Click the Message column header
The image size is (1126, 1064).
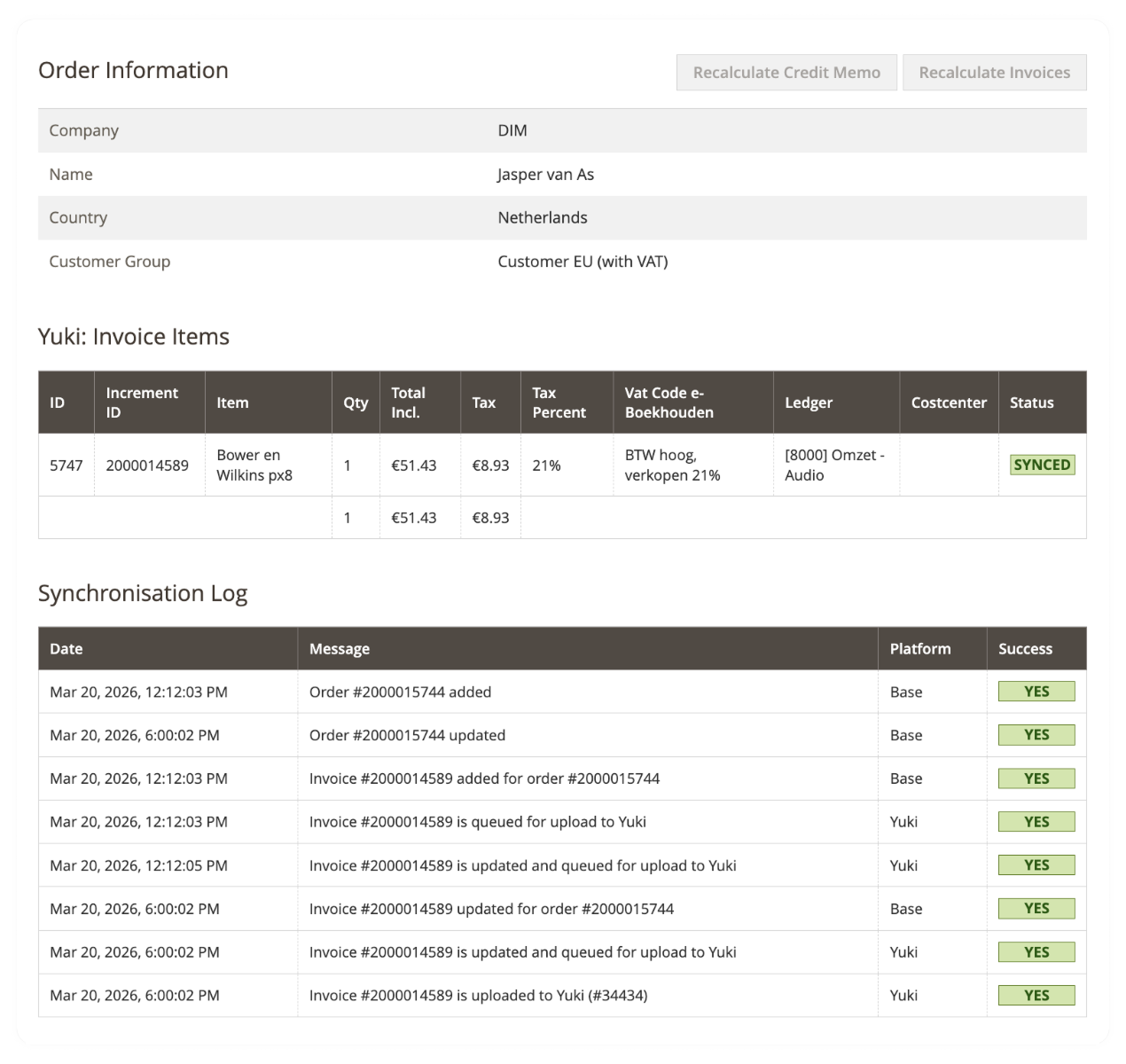tap(339, 648)
